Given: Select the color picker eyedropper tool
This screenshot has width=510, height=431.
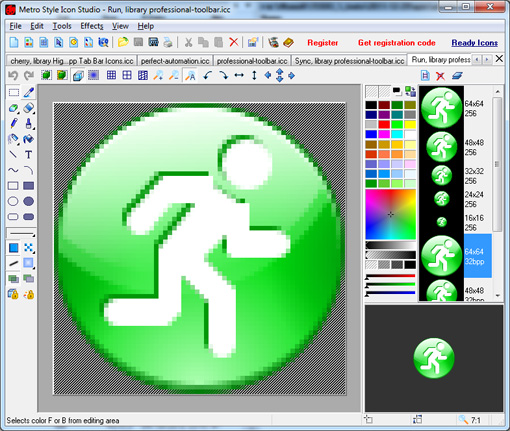Looking at the screenshot, I should tap(29, 93).
